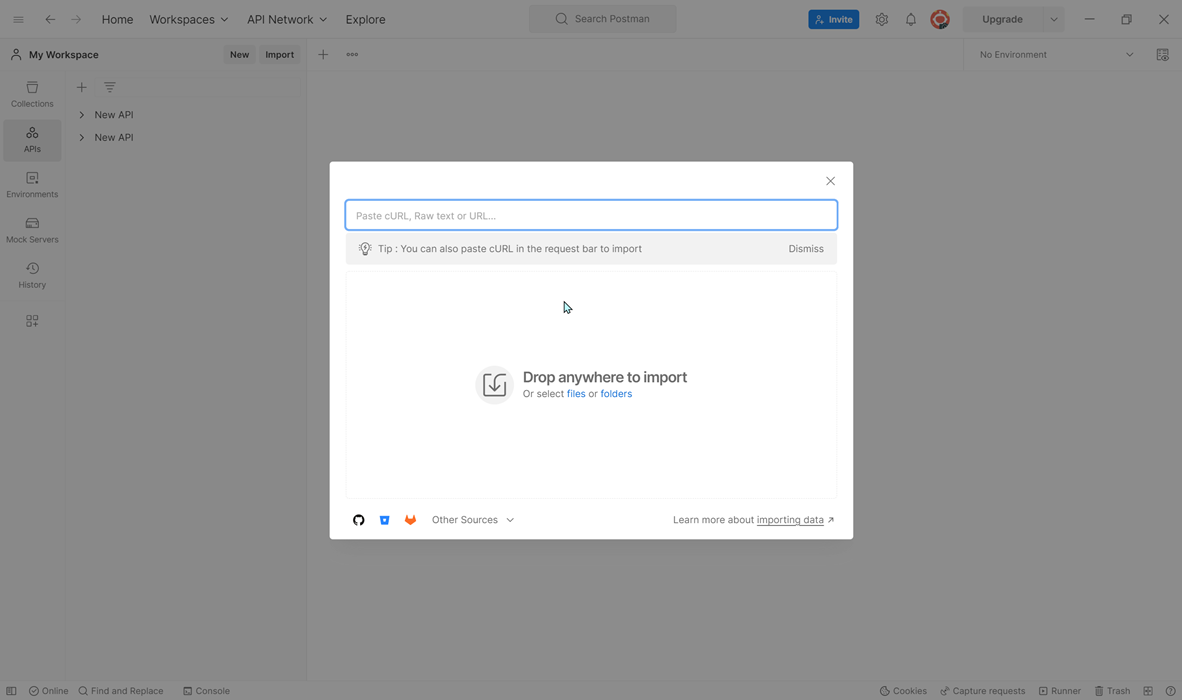Open the tab options ellipsis icon
The image size is (1182, 700).
pyautogui.click(x=352, y=54)
